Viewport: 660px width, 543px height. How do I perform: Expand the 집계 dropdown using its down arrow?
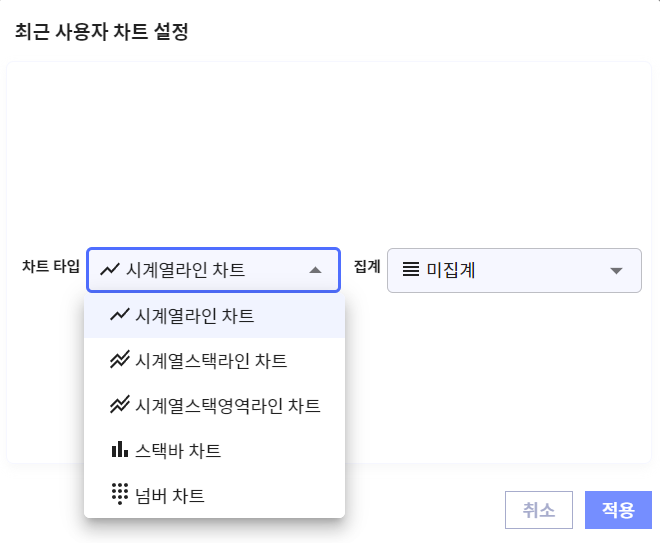point(616,271)
